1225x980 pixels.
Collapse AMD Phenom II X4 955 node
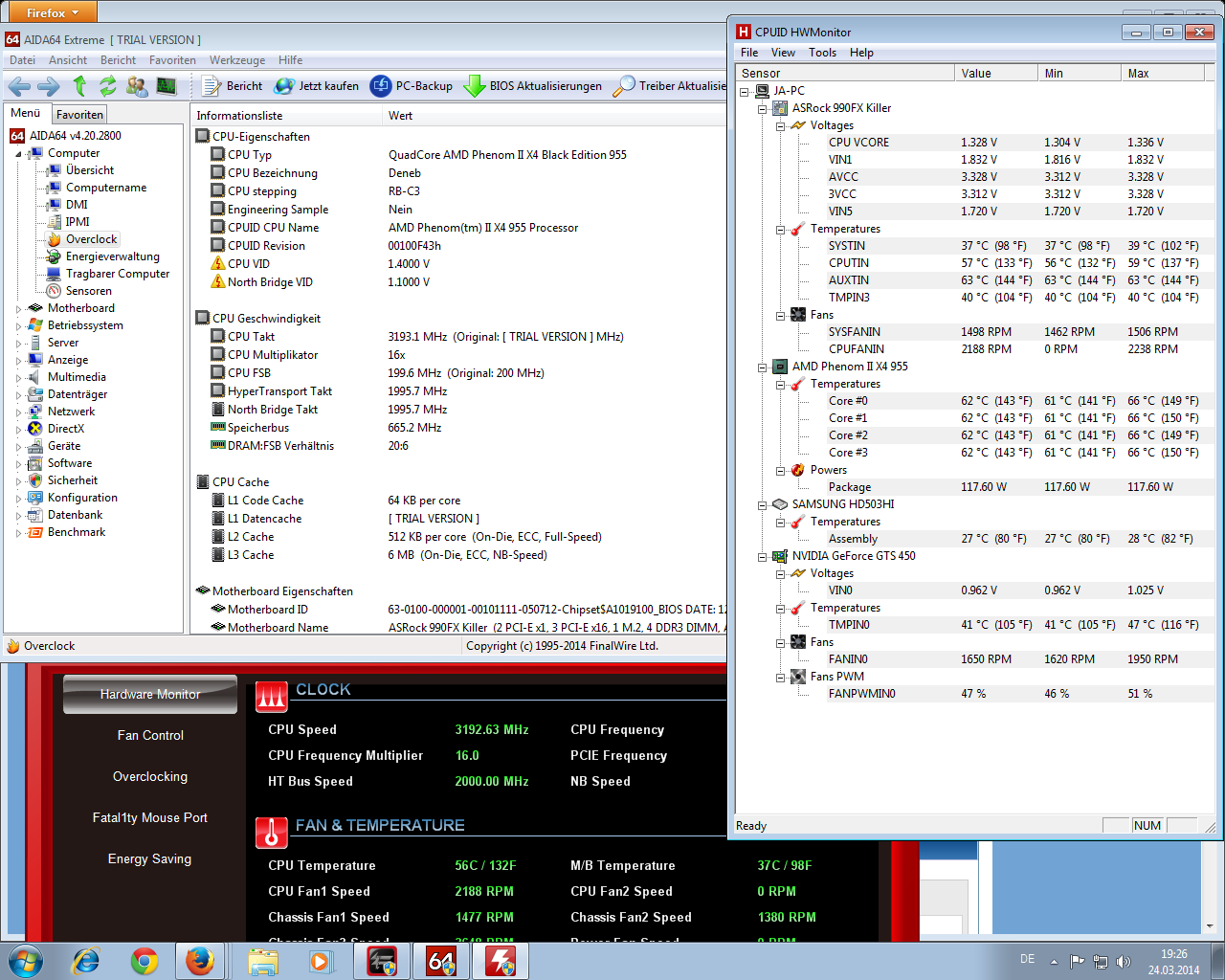(763, 367)
